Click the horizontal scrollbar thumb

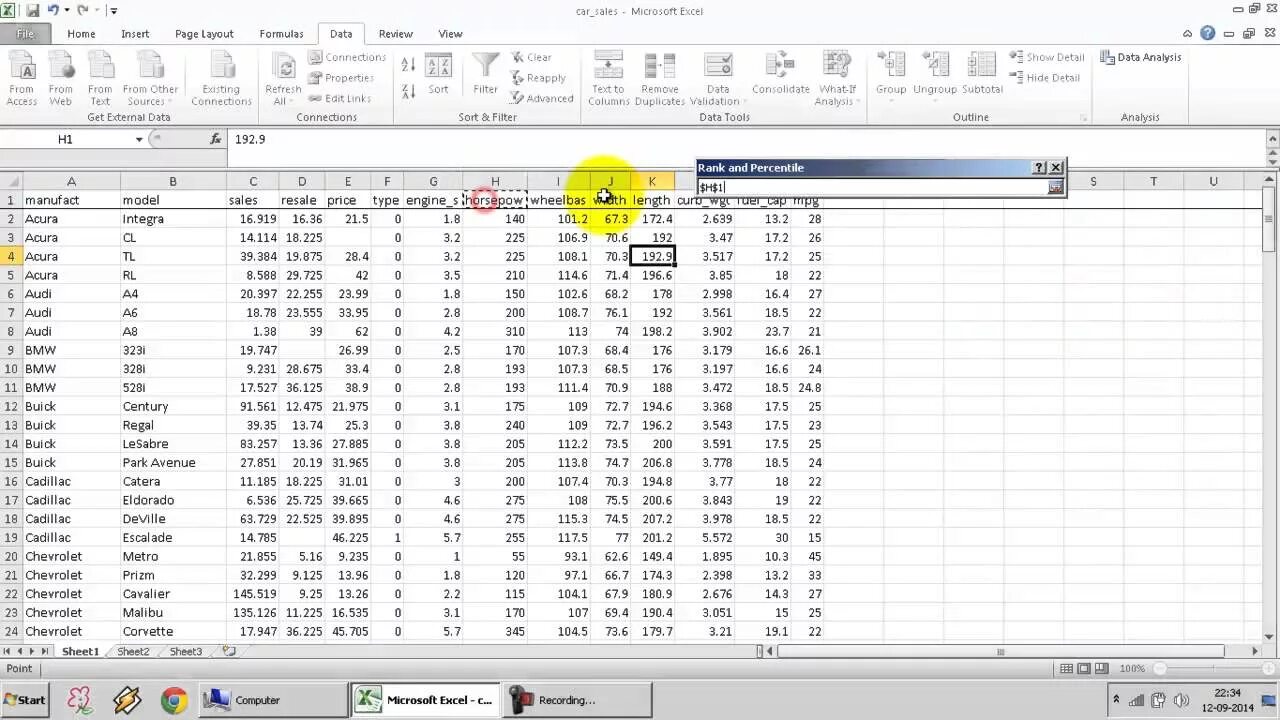click(x=1000, y=652)
